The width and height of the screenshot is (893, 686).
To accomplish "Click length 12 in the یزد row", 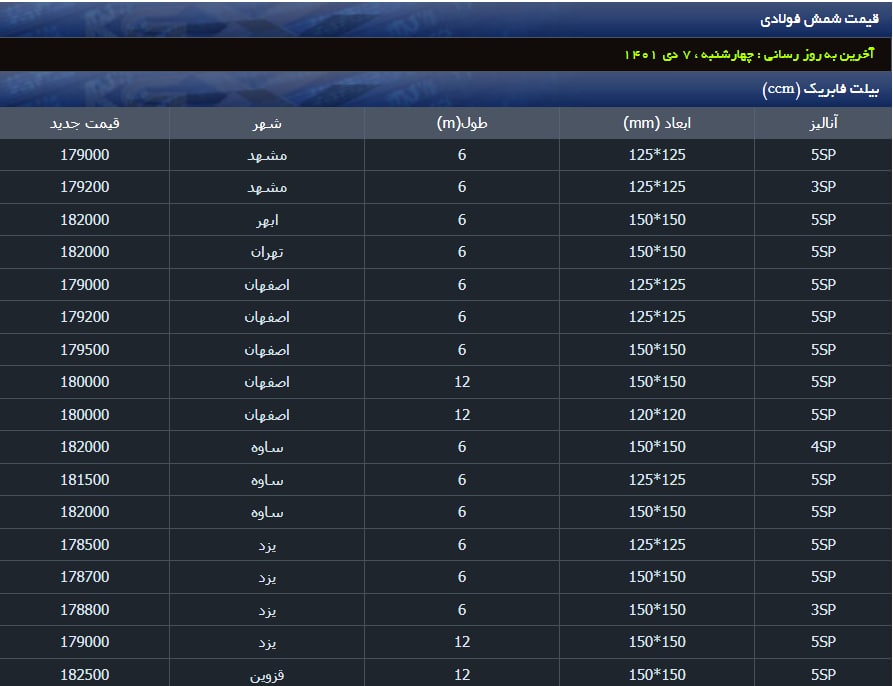I will 462,641.
